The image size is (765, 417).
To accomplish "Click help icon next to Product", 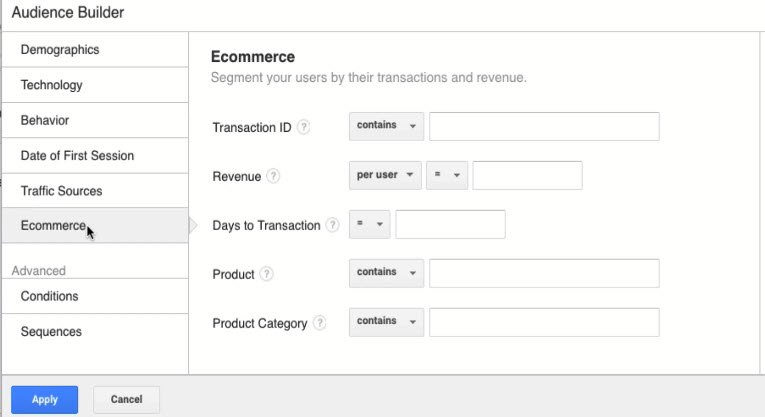I will 267,274.
